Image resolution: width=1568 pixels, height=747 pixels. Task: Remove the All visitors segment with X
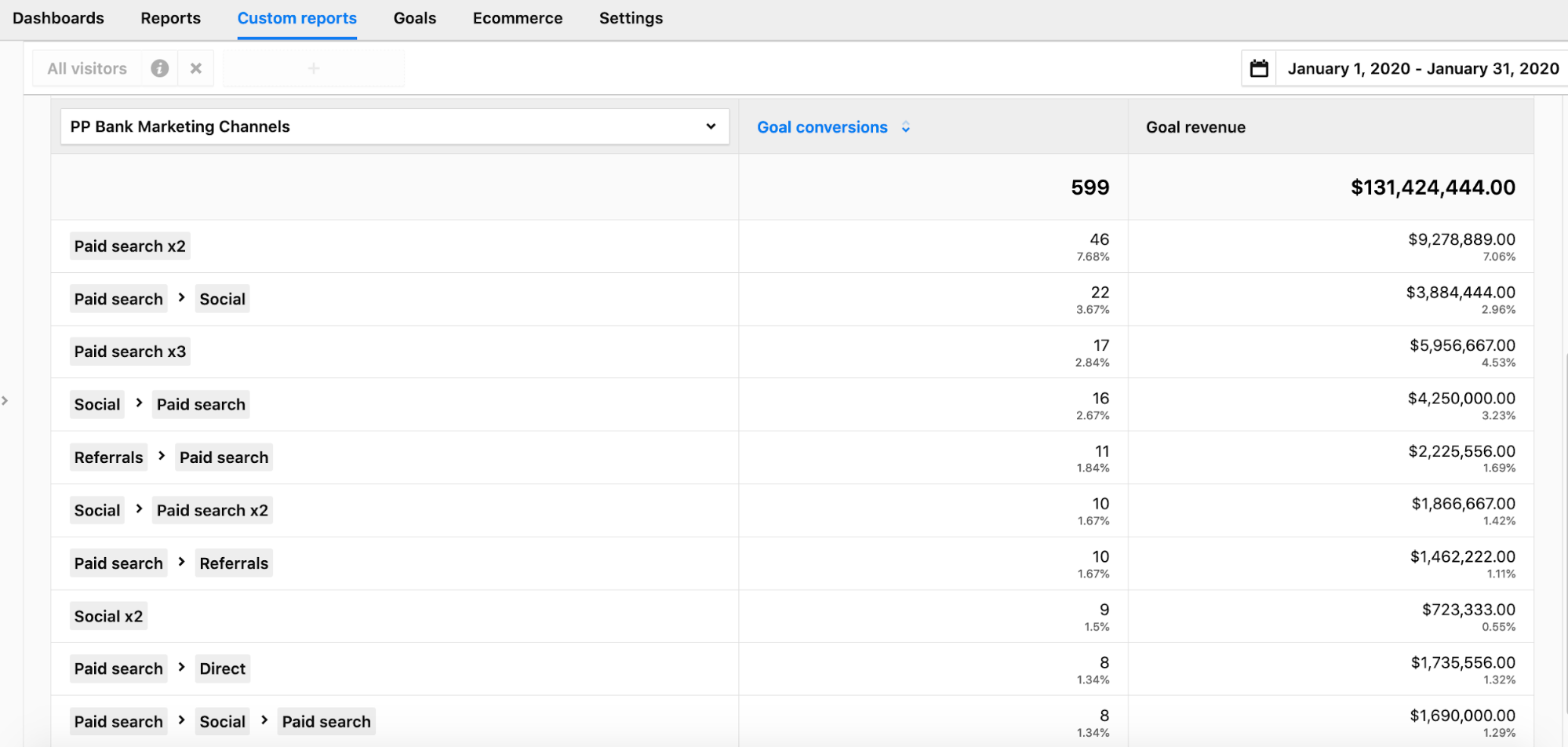[196, 68]
